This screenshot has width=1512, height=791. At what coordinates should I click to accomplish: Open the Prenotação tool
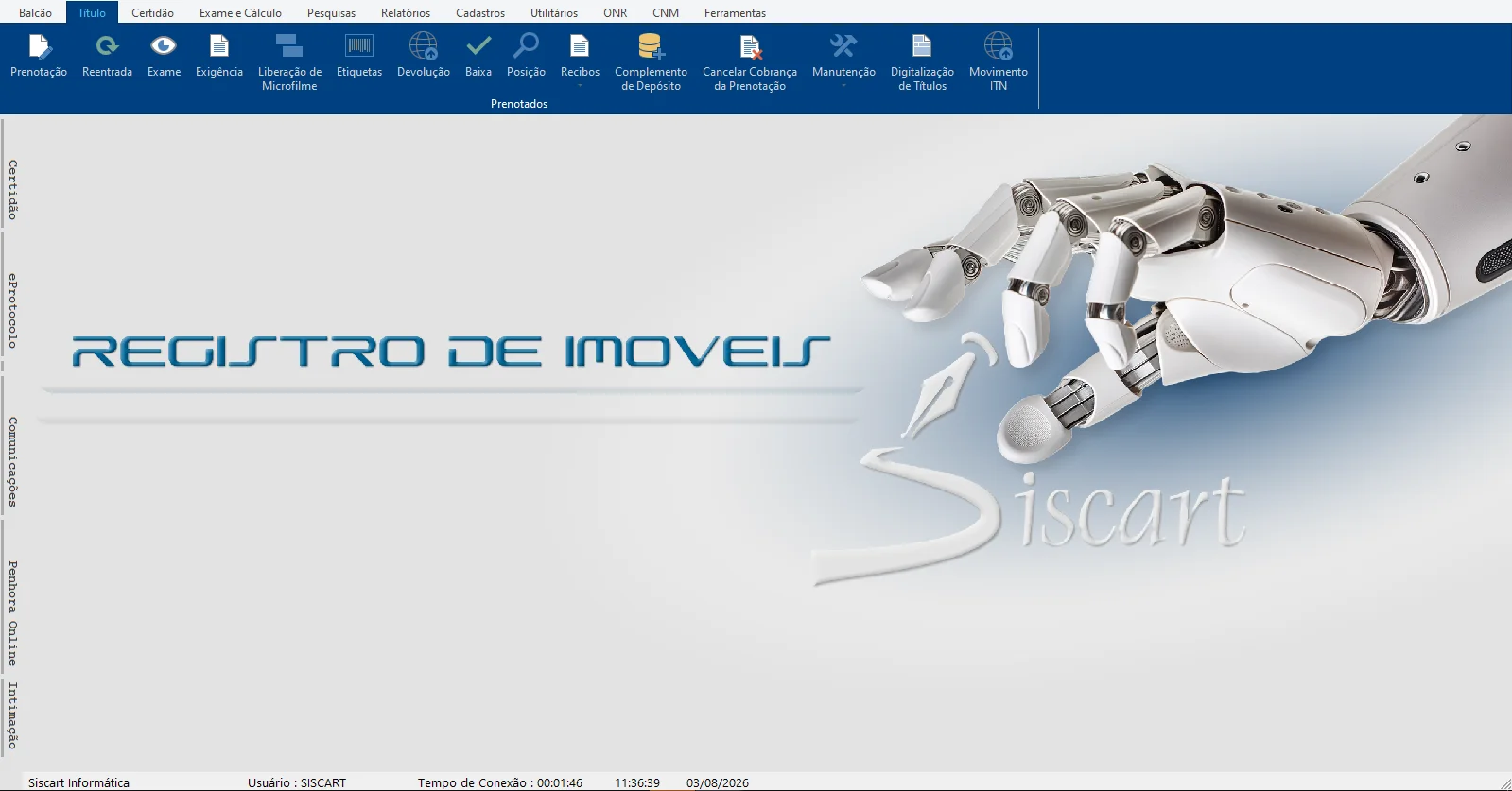tap(39, 57)
